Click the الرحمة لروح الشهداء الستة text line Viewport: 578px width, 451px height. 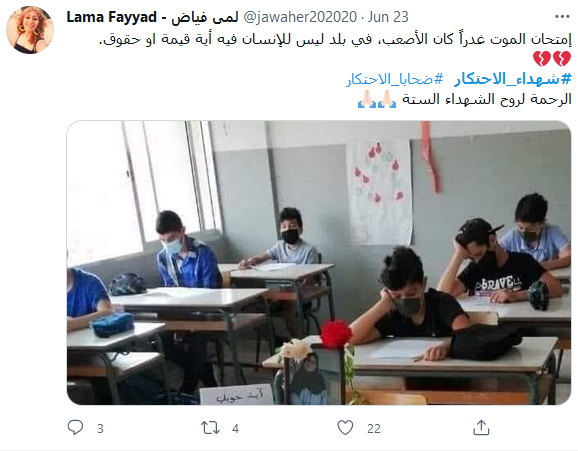487,99
